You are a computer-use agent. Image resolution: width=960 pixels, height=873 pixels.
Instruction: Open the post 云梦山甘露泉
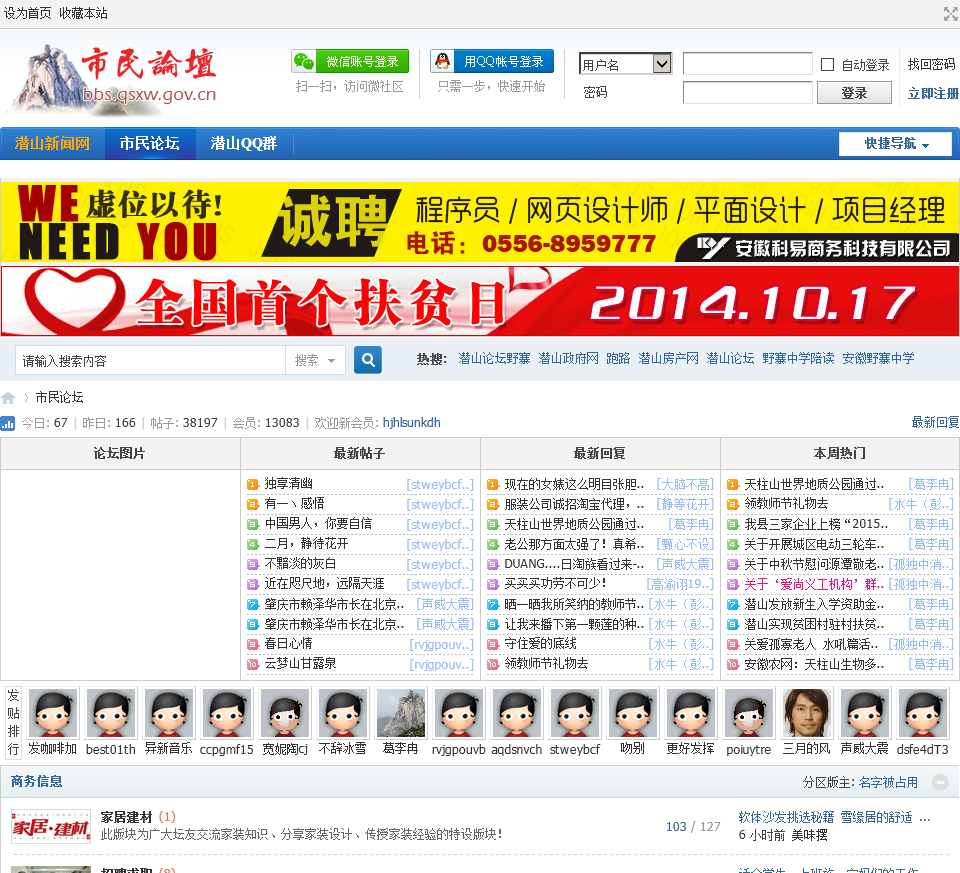[x=300, y=663]
